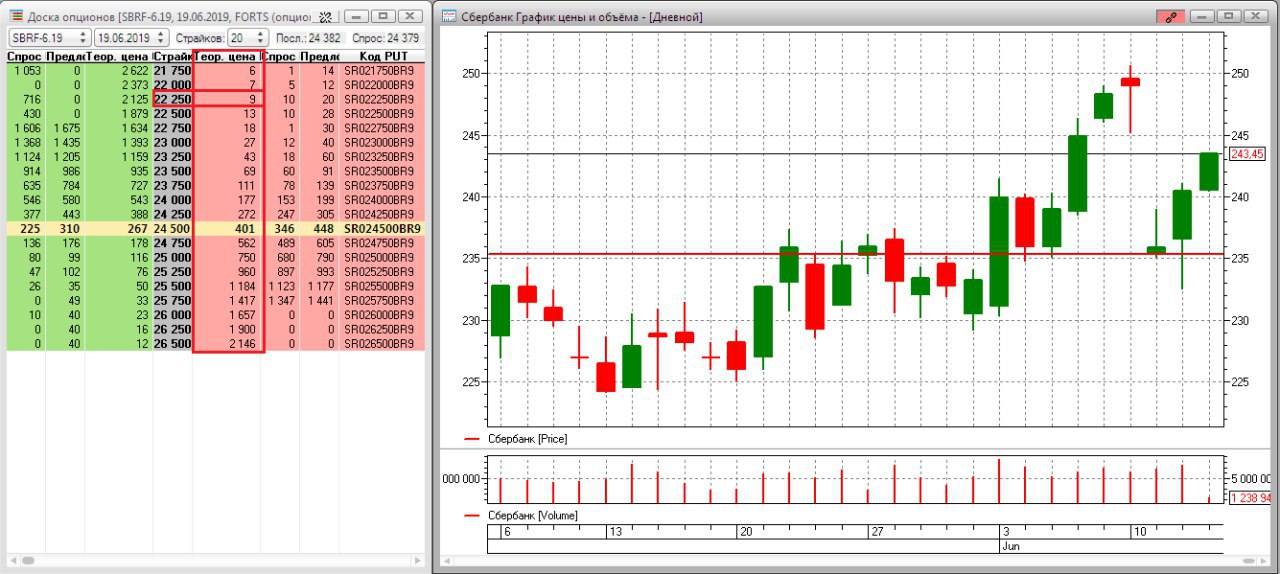Close the Сбербанк chart window
The height and width of the screenshot is (574, 1280).
(1255, 17)
